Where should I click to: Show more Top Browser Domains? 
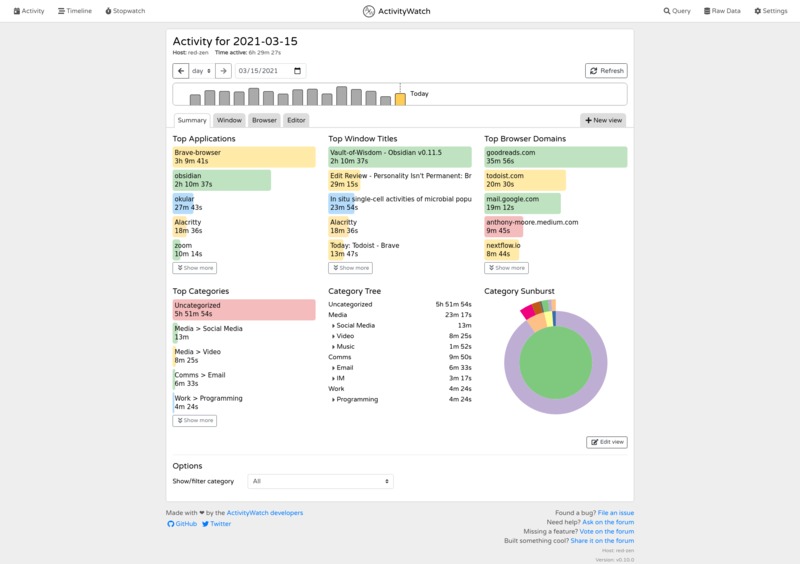point(506,268)
